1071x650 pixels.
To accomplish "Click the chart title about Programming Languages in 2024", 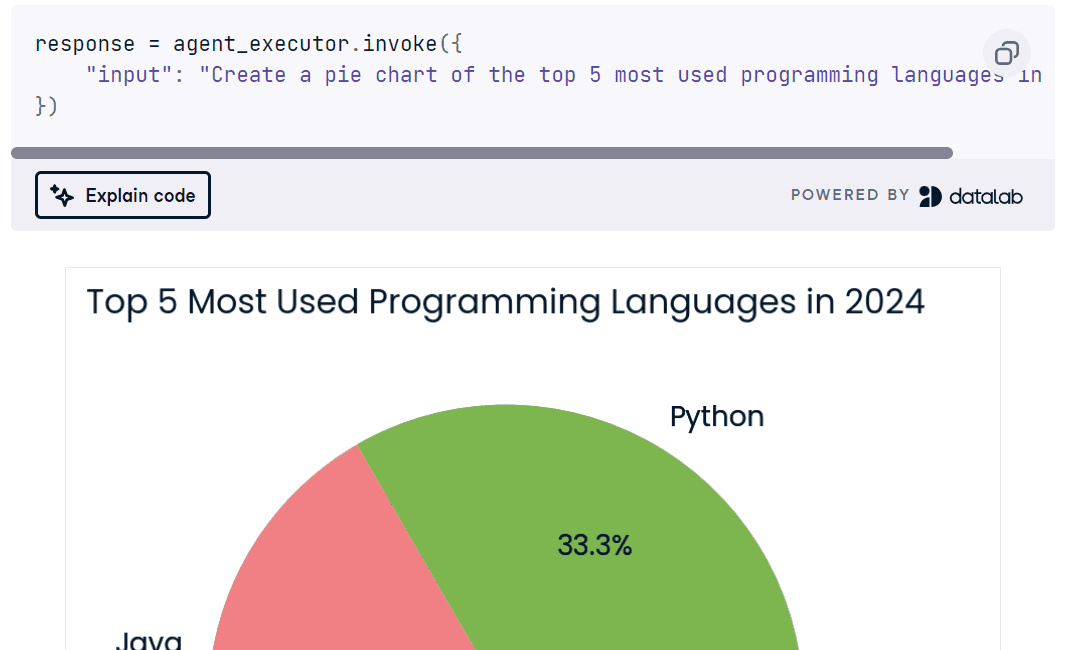I will click(x=505, y=302).
